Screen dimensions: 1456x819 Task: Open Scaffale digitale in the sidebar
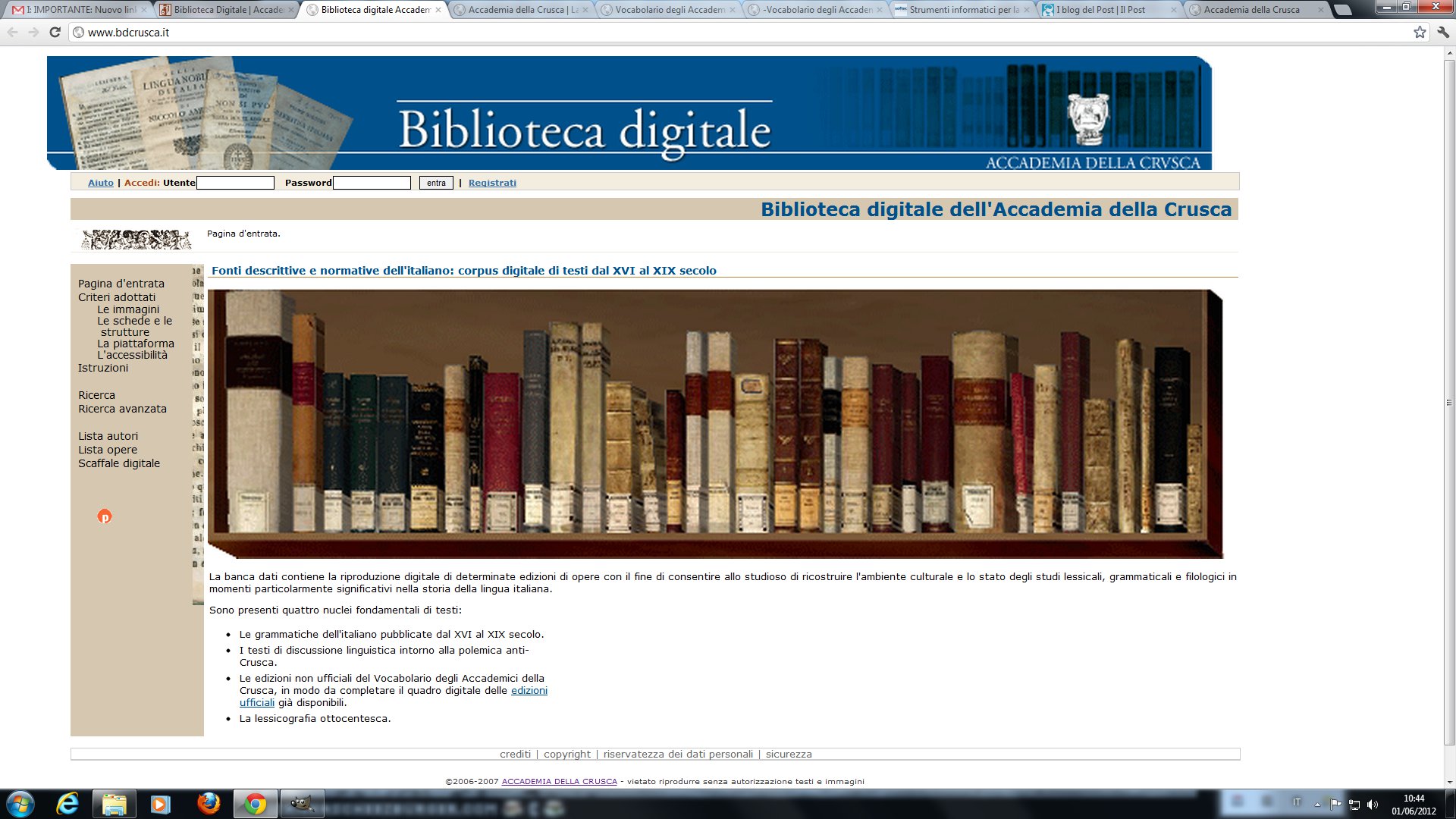click(119, 463)
